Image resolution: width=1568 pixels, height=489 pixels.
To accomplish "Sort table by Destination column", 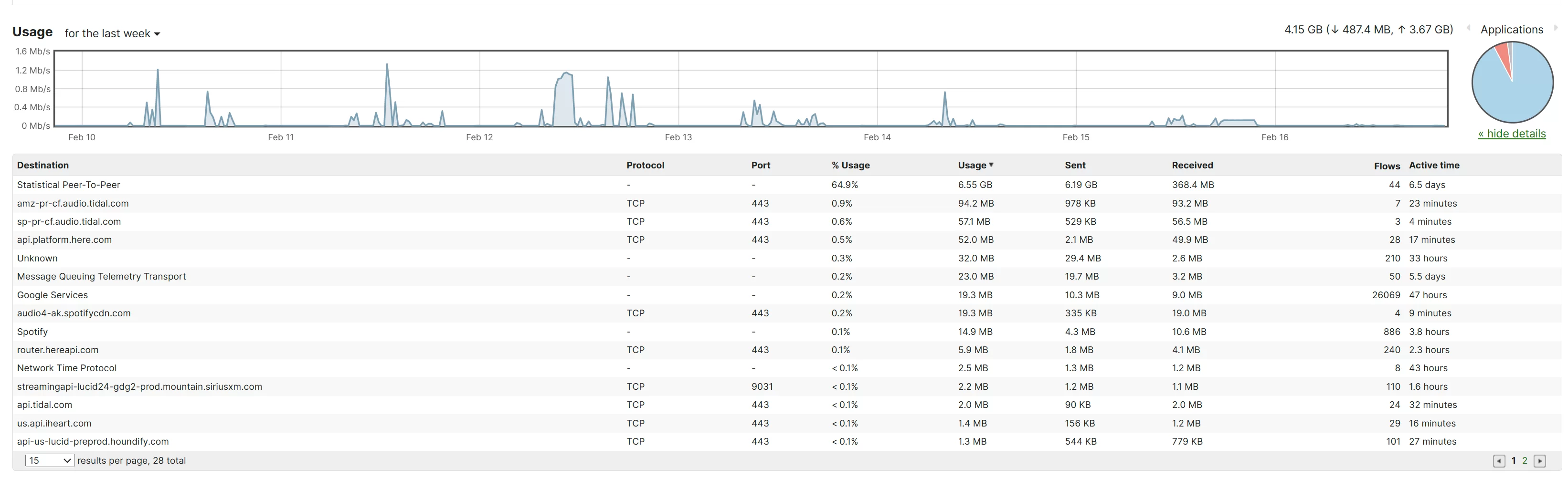I will click(42, 166).
